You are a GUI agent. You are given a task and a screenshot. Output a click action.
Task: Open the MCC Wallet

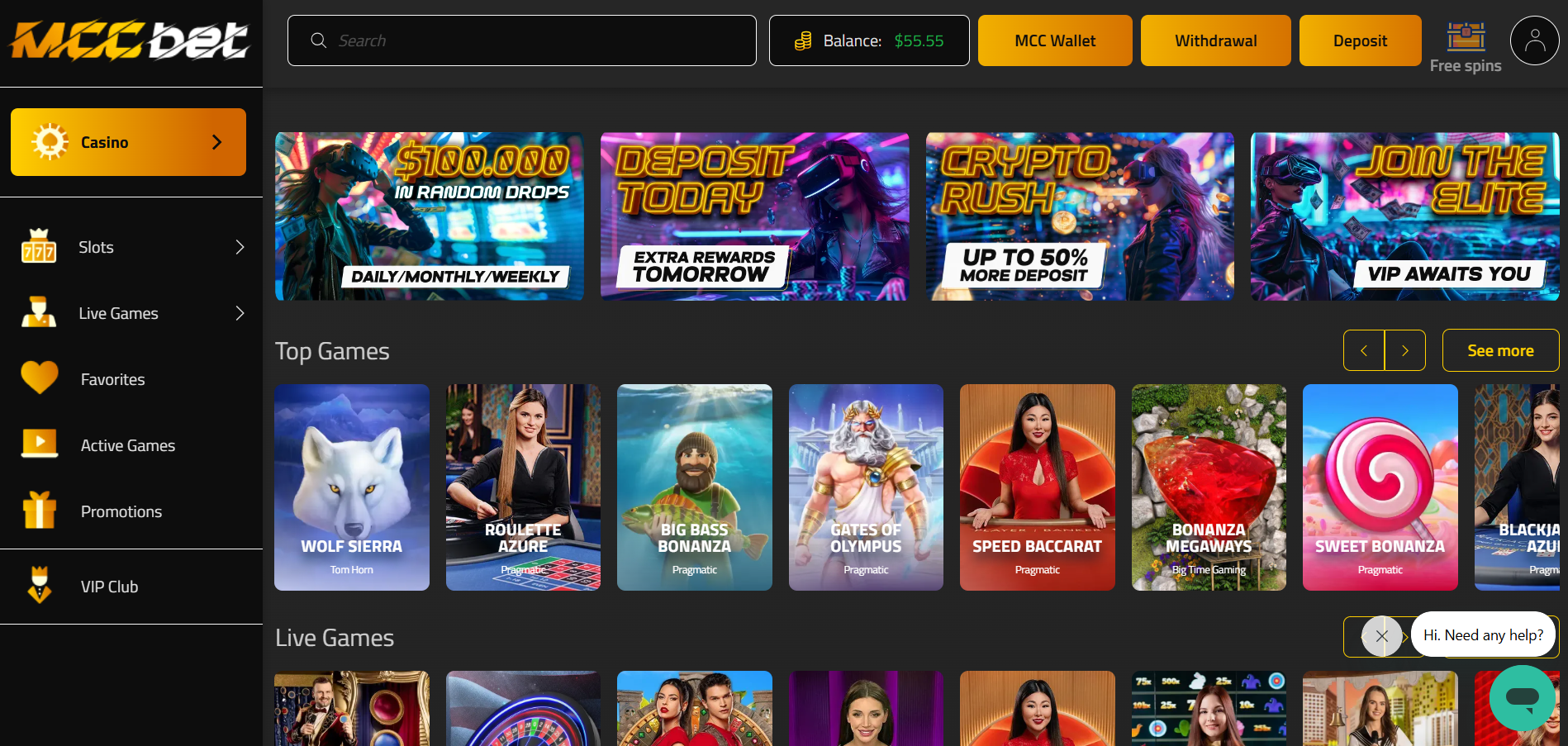pos(1055,40)
